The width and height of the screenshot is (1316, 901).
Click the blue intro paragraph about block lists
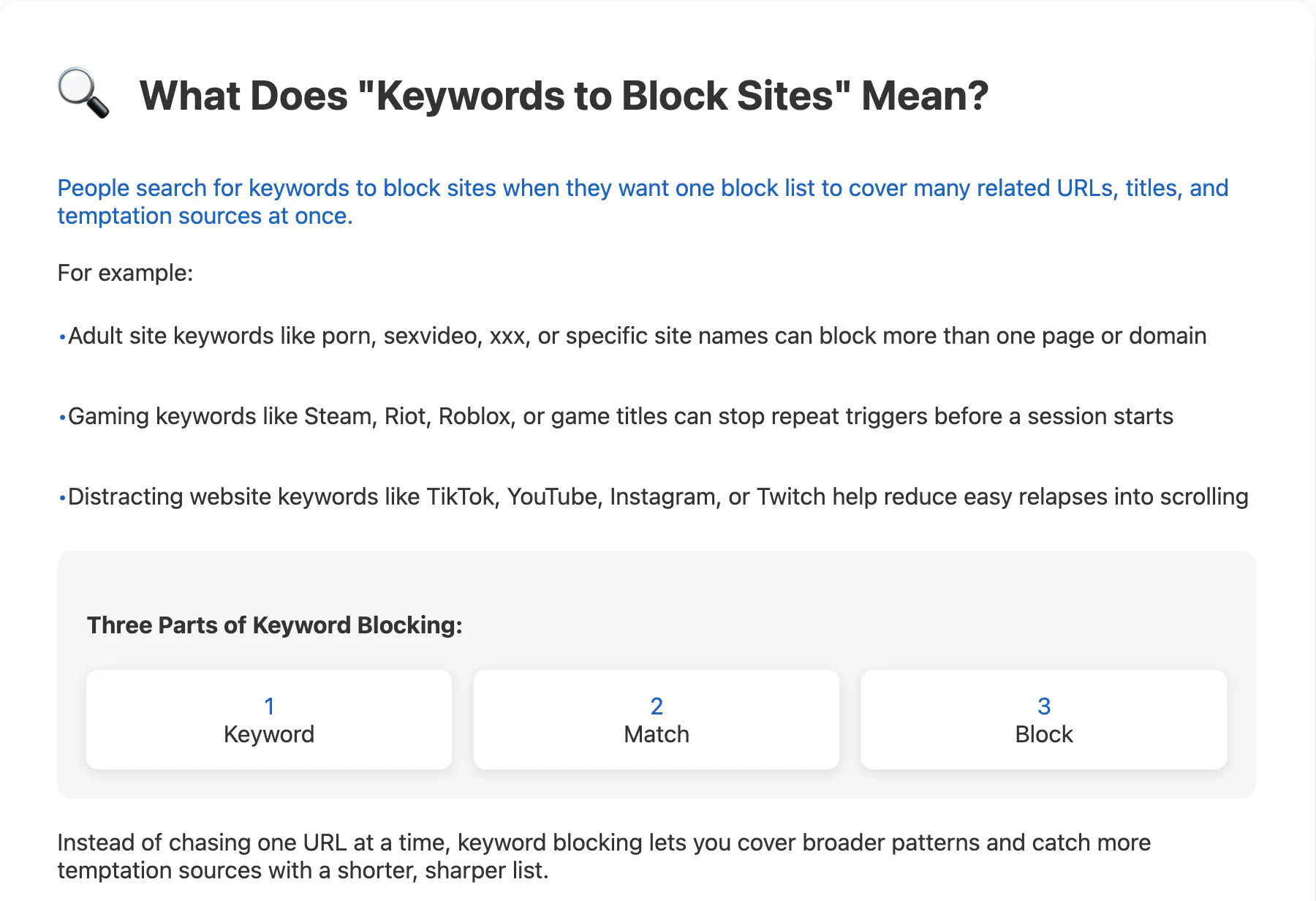(x=643, y=202)
